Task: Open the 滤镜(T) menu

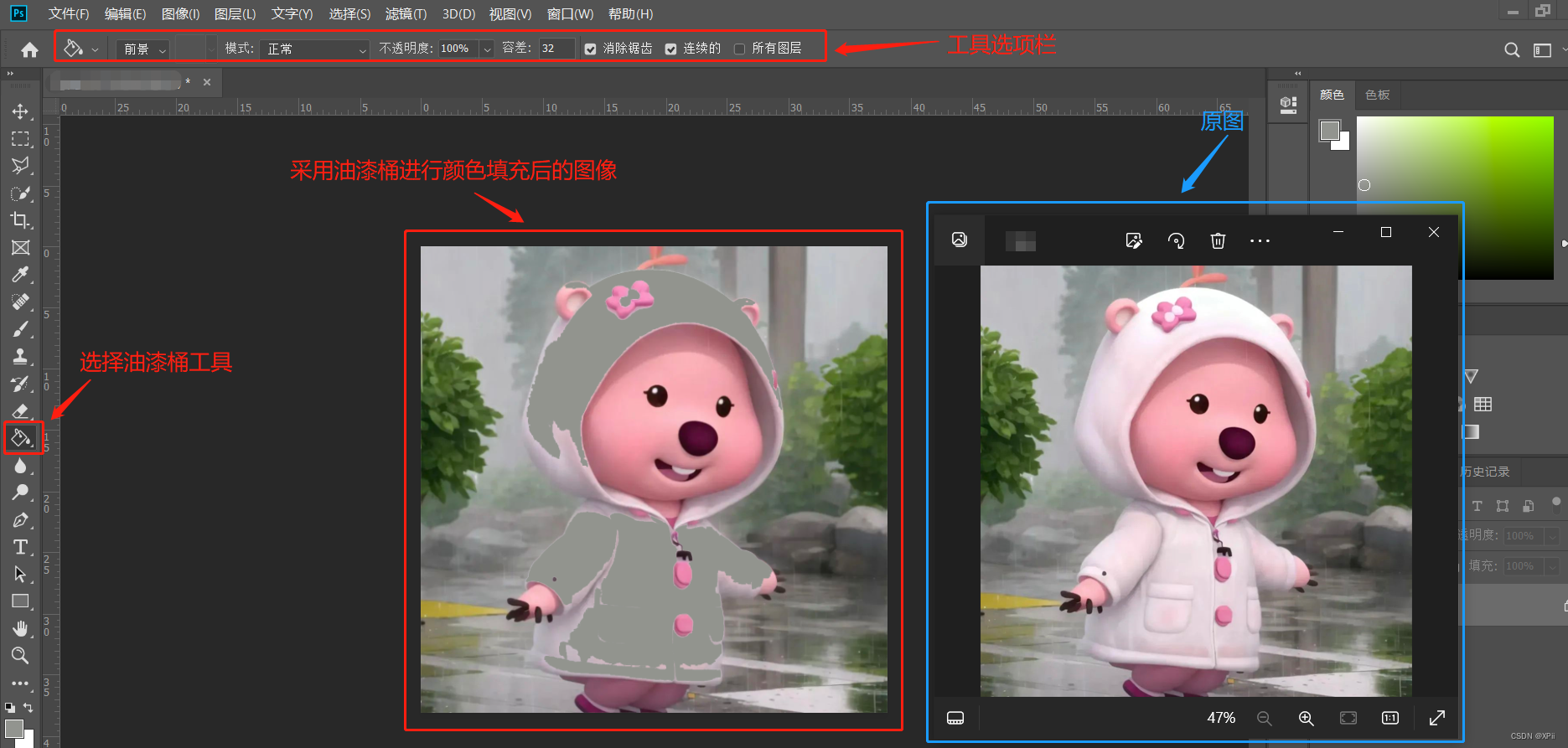Action: pos(406,13)
